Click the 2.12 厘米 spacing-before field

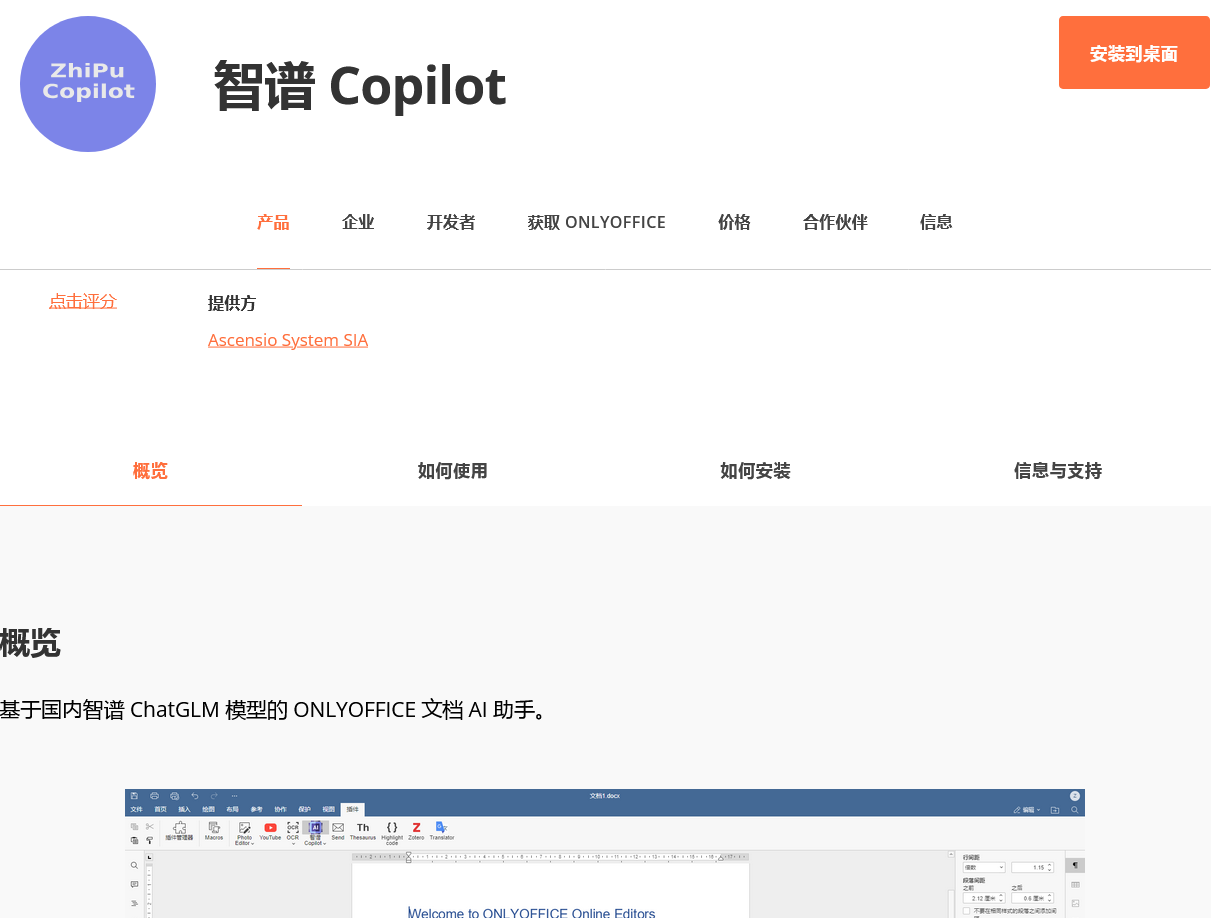click(x=984, y=898)
